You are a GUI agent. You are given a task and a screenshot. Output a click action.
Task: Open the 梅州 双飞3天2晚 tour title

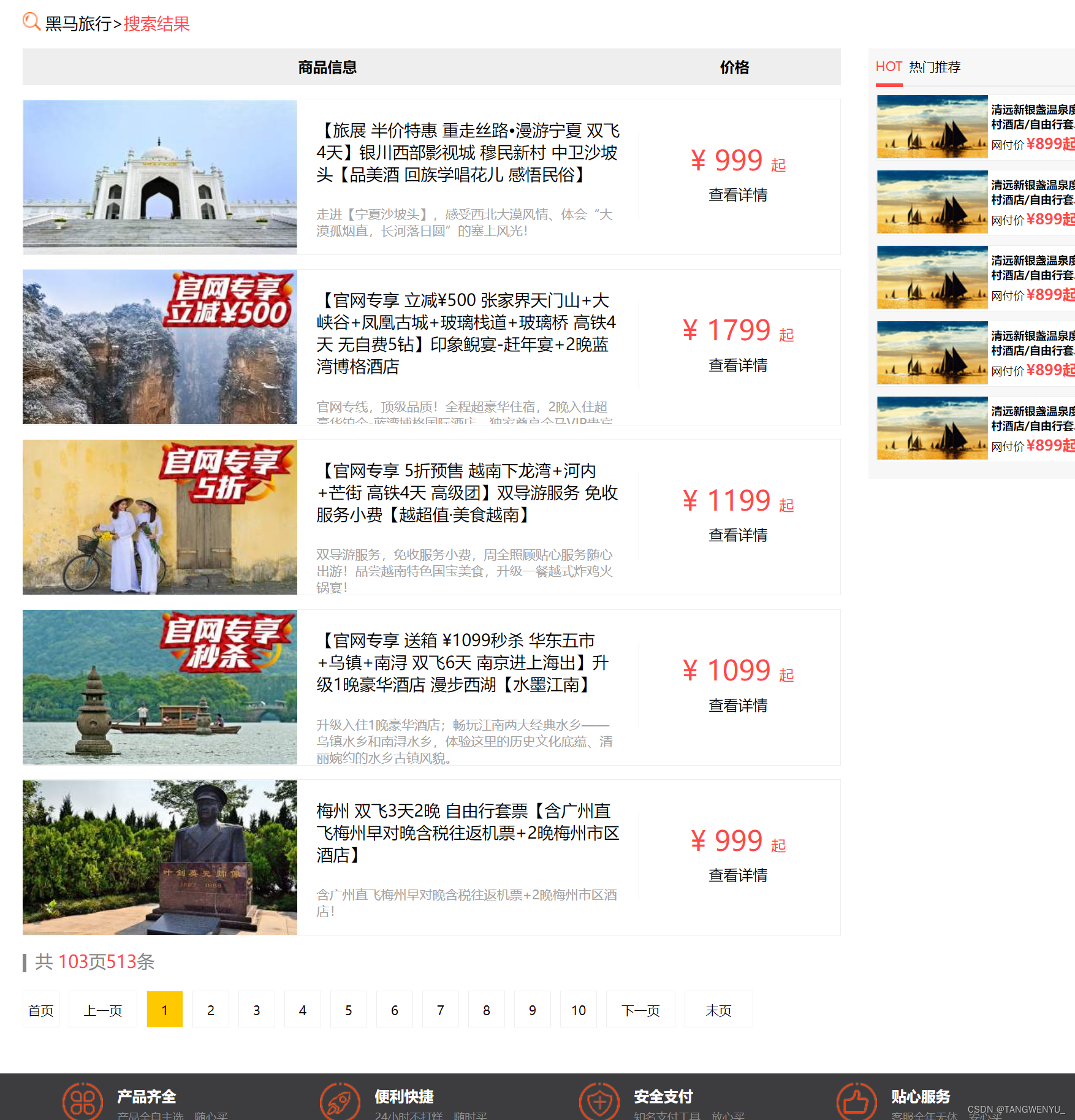468,833
